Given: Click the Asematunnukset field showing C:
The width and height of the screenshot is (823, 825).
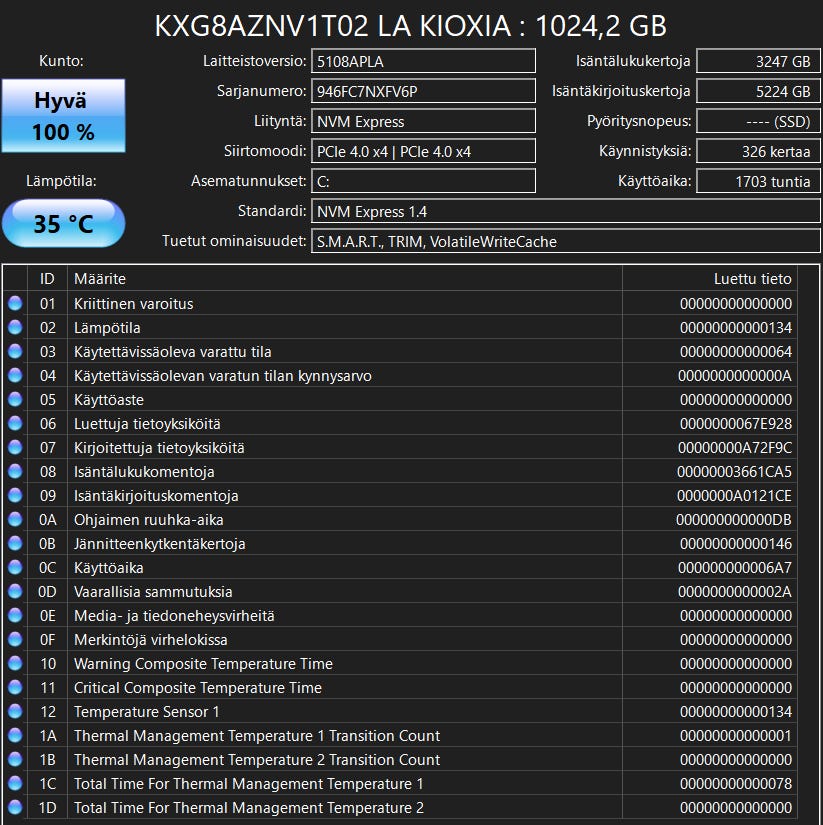Looking at the screenshot, I should (x=424, y=181).
